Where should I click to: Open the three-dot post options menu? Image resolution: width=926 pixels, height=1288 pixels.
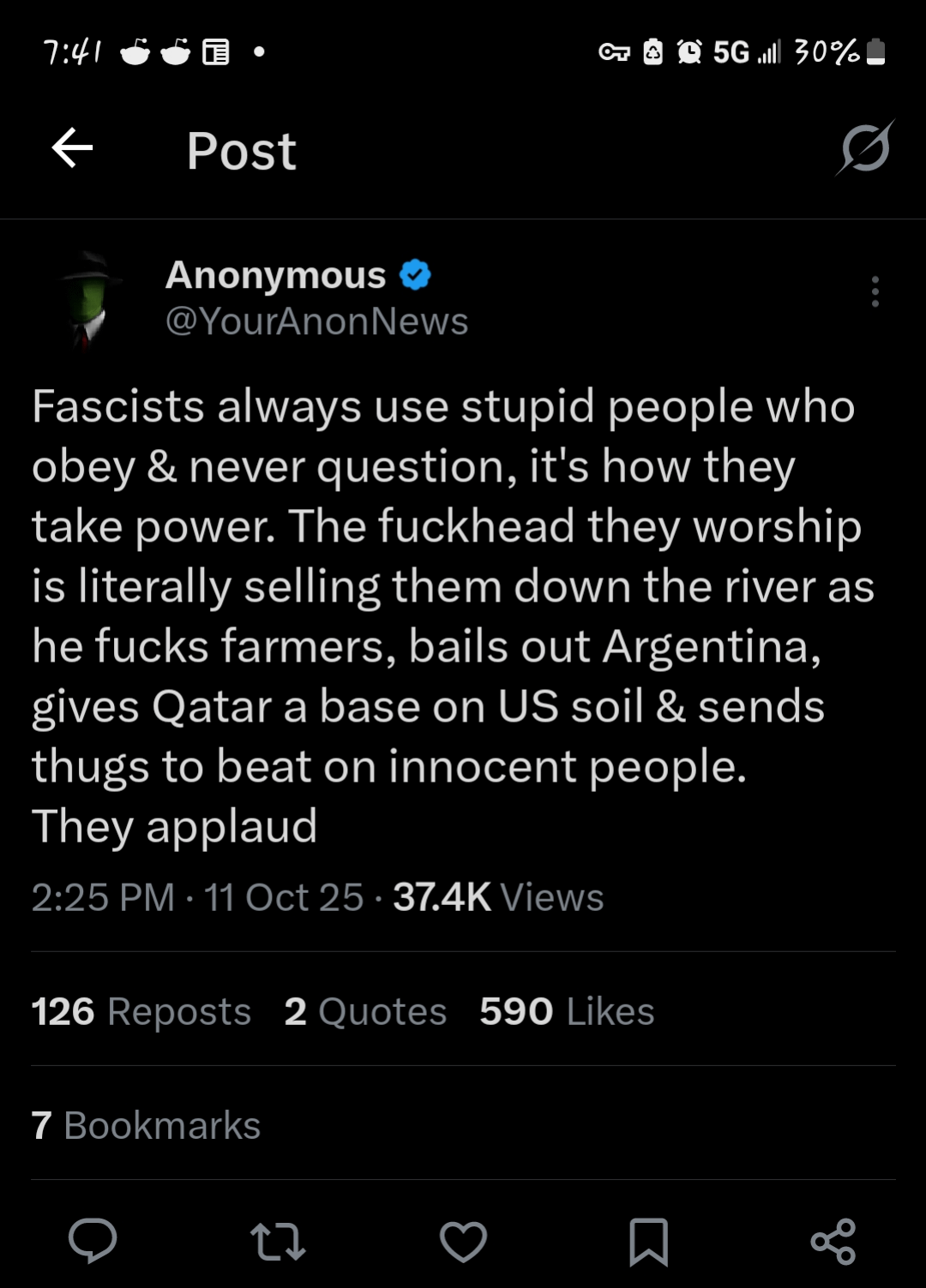pyautogui.click(x=875, y=291)
